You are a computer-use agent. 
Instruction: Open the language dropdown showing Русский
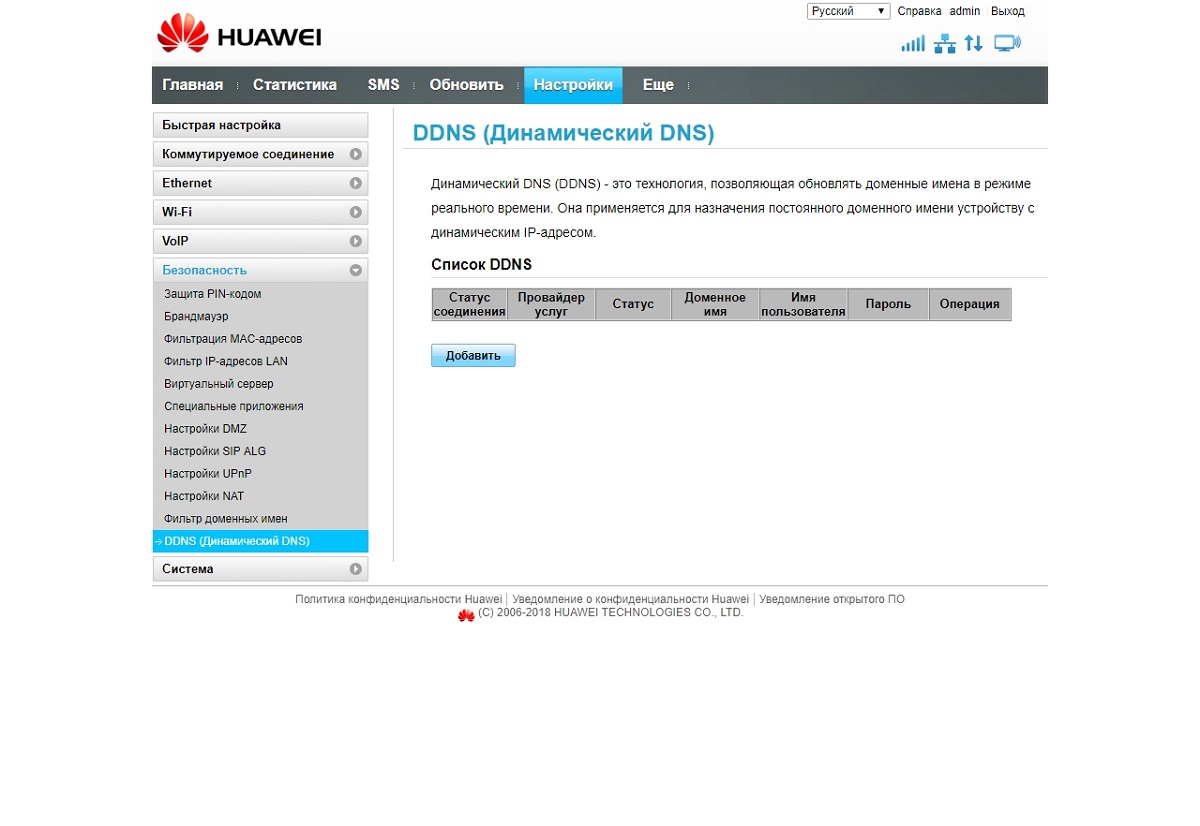click(848, 11)
